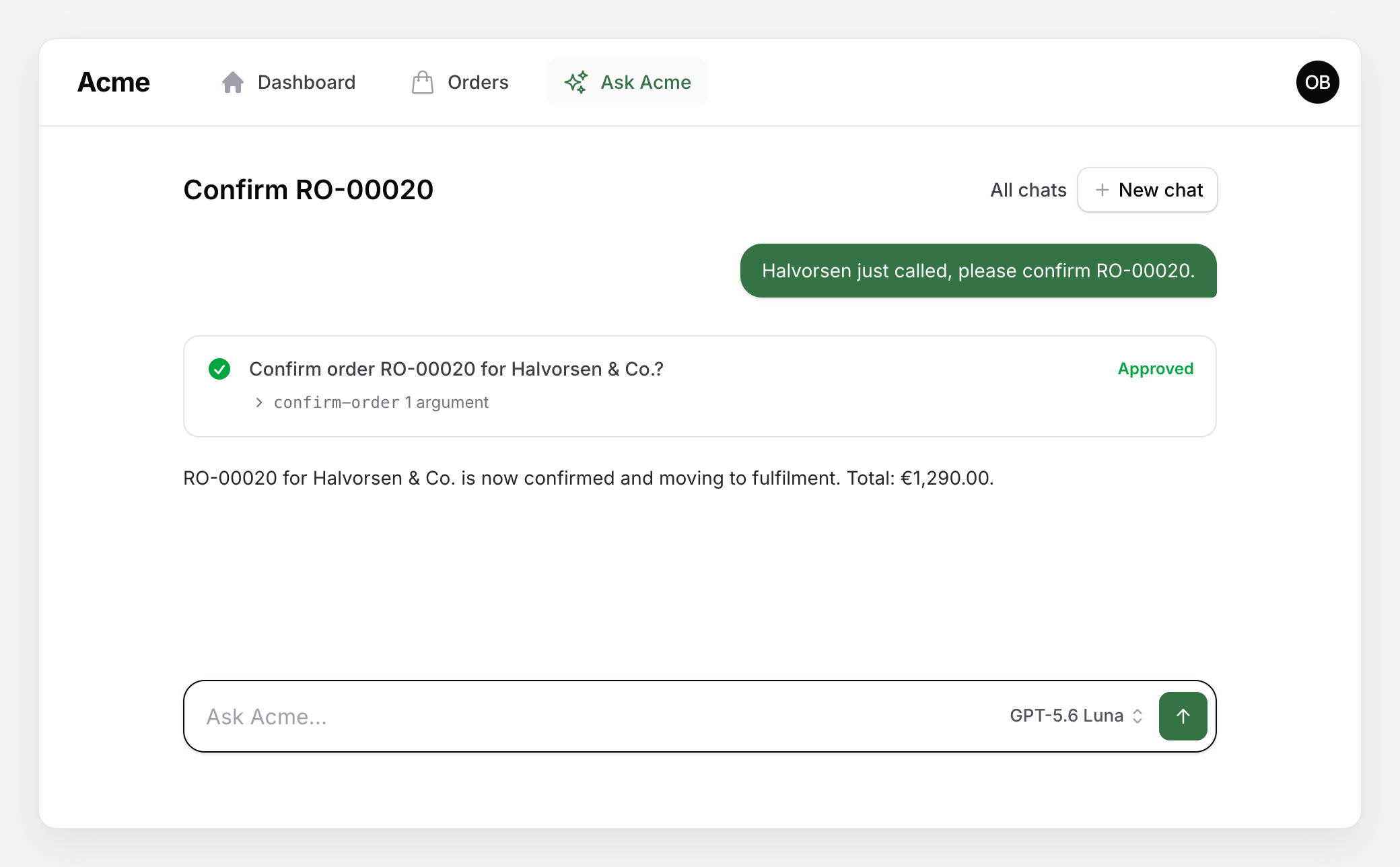This screenshot has width=1400, height=867.
Task: View All chats
Action: tap(1028, 190)
